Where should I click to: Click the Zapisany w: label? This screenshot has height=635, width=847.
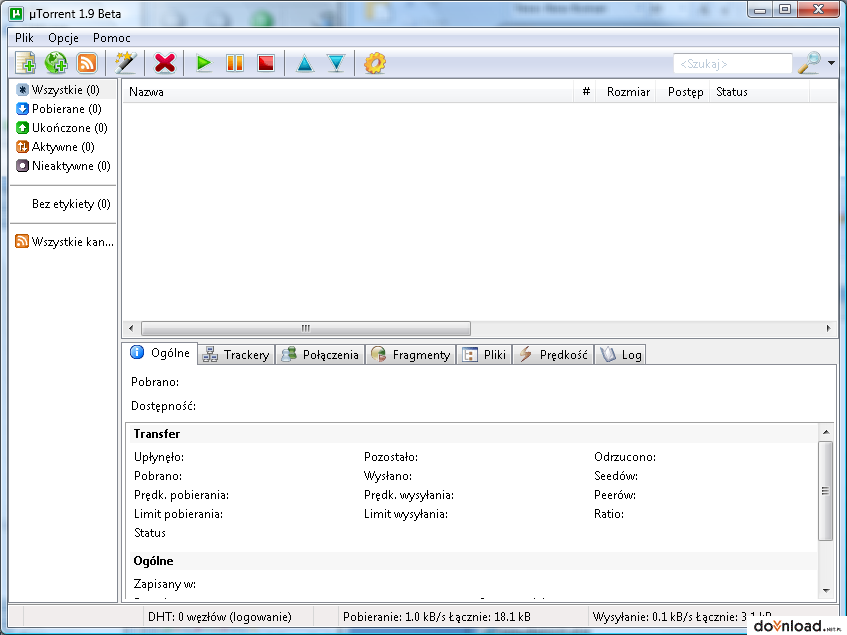[x=165, y=584]
